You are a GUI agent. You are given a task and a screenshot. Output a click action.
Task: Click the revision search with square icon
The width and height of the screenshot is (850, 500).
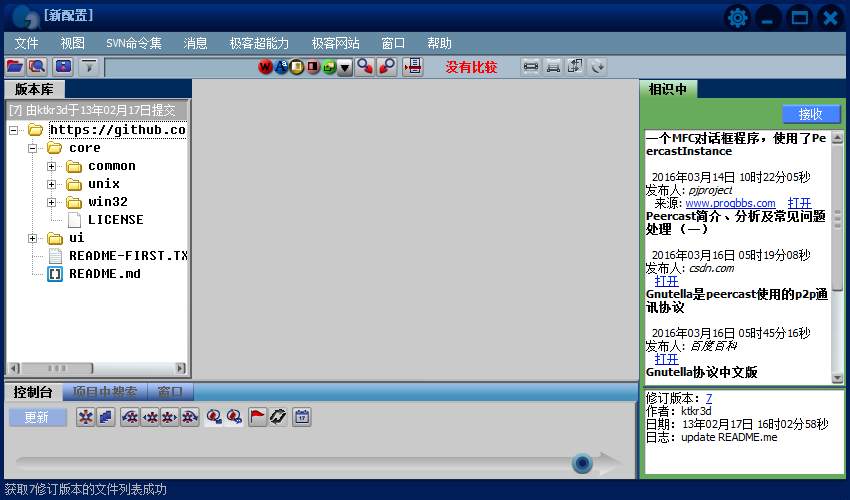pyautogui.click(x=214, y=417)
